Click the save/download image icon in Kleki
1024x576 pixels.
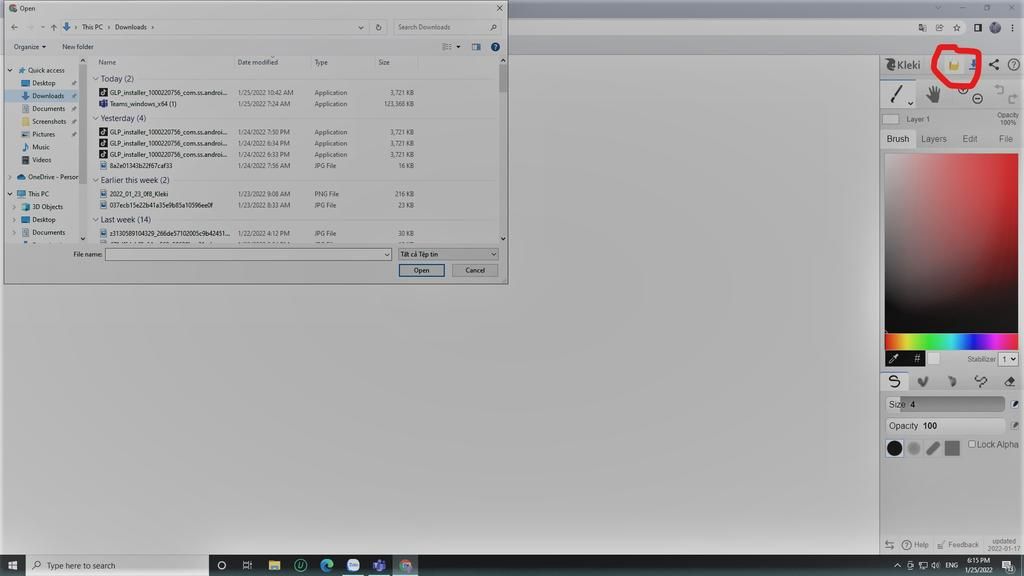pos(972,64)
